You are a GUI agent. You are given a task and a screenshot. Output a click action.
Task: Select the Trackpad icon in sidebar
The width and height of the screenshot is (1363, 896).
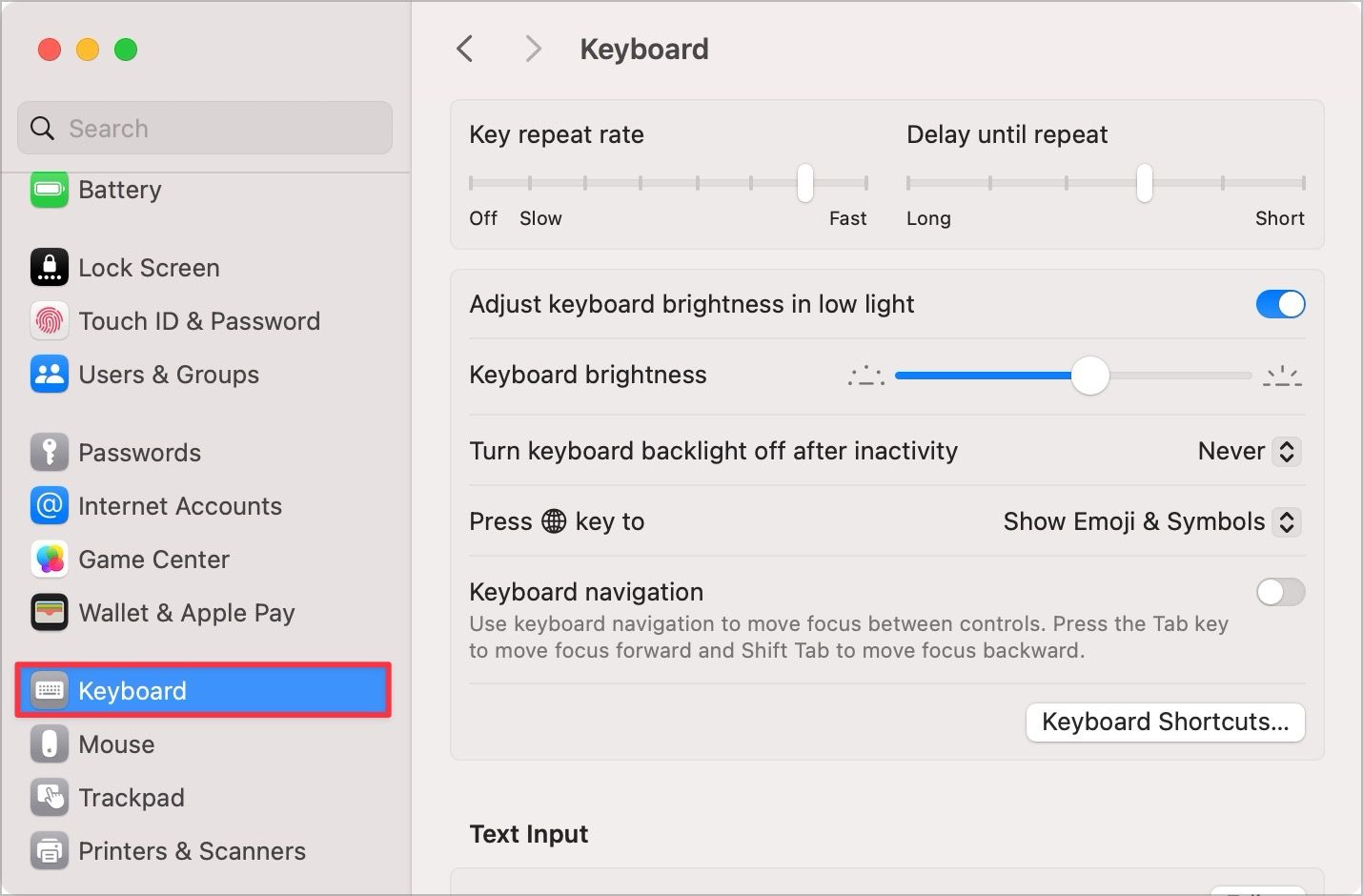[x=50, y=798]
